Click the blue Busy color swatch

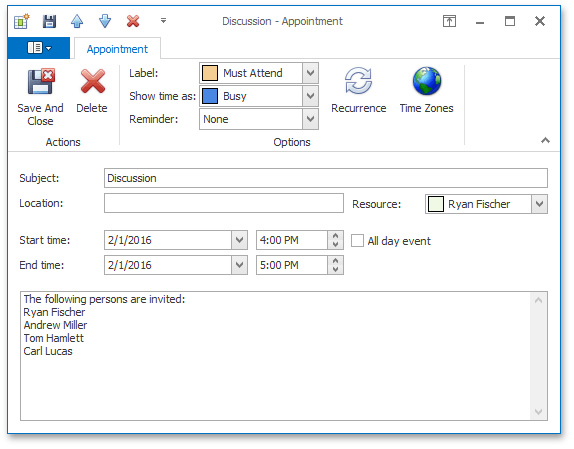tap(210, 96)
